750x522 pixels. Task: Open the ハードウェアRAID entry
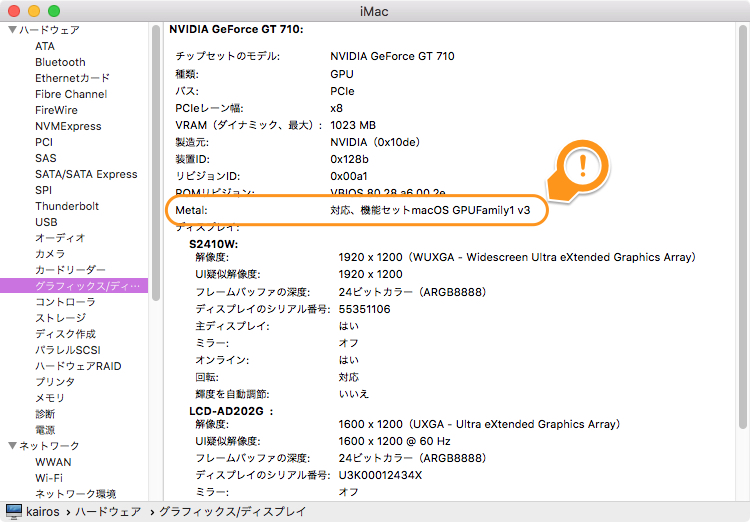coord(78,366)
